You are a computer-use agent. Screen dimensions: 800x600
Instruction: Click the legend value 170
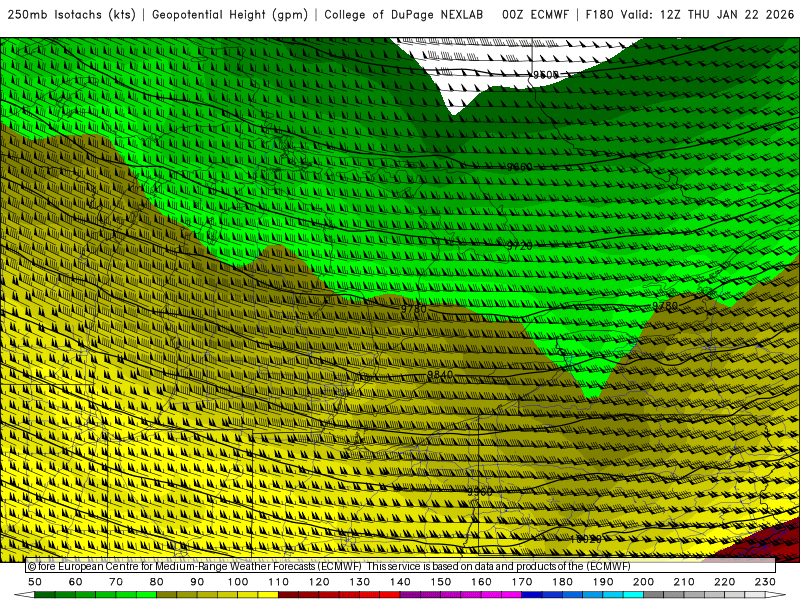pyautogui.click(x=522, y=582)
